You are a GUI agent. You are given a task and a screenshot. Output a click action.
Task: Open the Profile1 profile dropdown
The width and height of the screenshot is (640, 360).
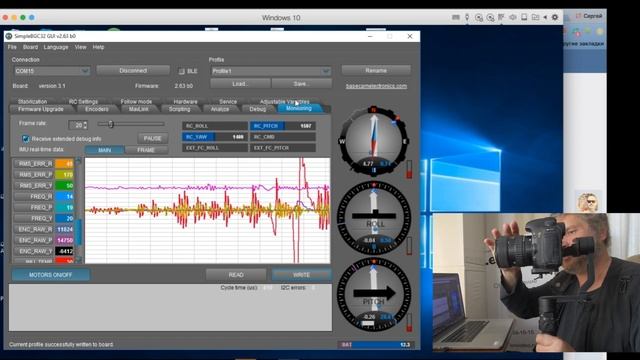[x=271, y=71]
